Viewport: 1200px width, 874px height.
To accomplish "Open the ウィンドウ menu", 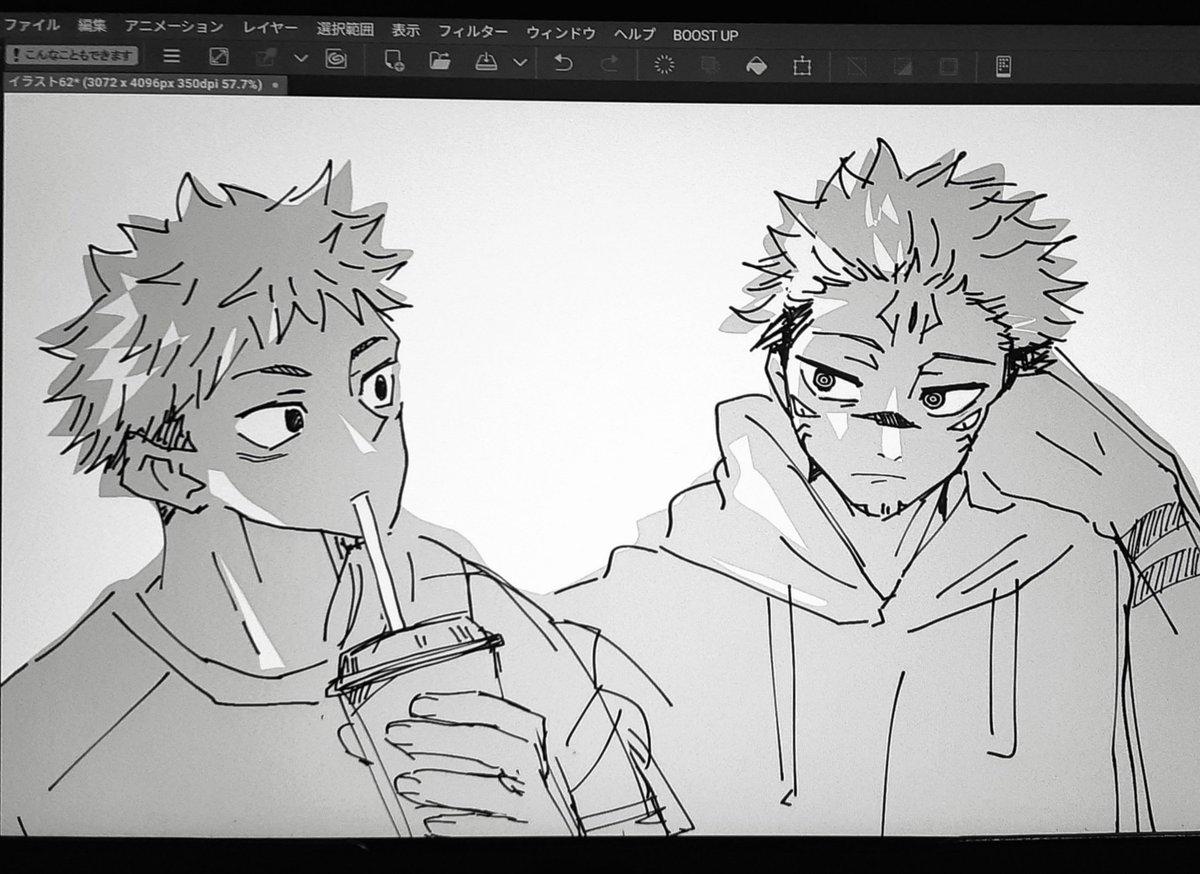I will (560, 33).
